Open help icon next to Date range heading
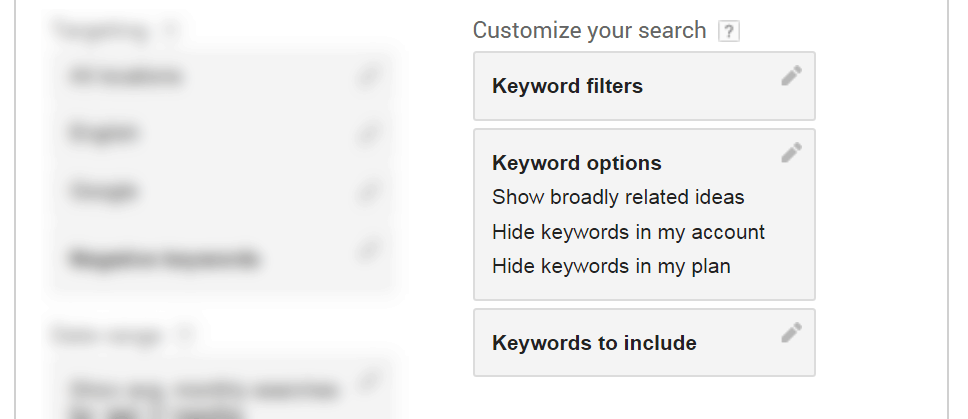This screenshot has height=419, width=968. [185, 335]
